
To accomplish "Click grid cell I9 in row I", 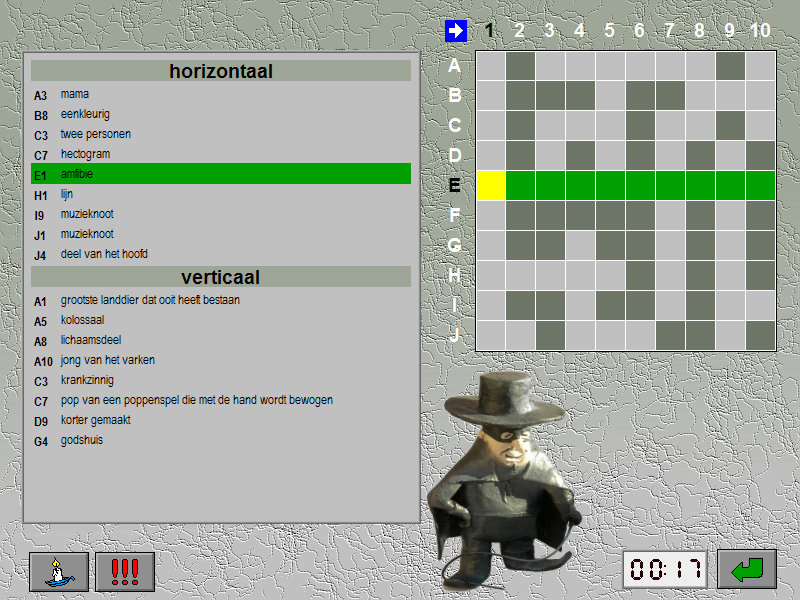I will (731, 306).
